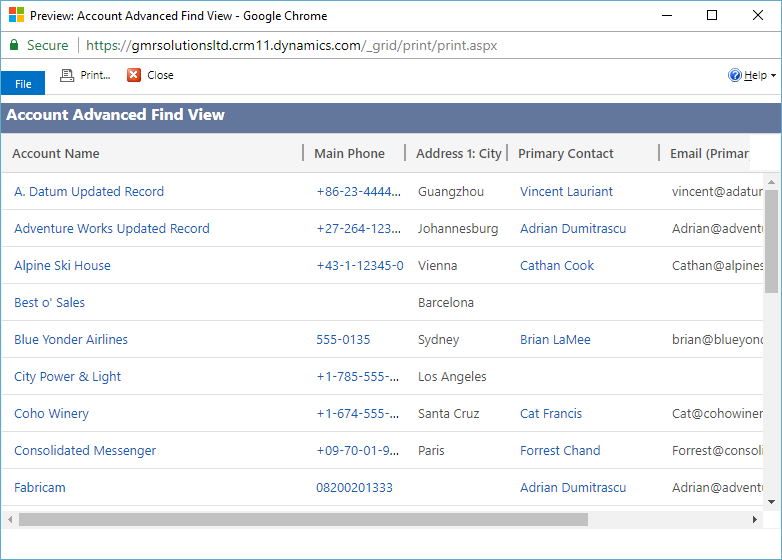Select the Vienna city cell

437,265
